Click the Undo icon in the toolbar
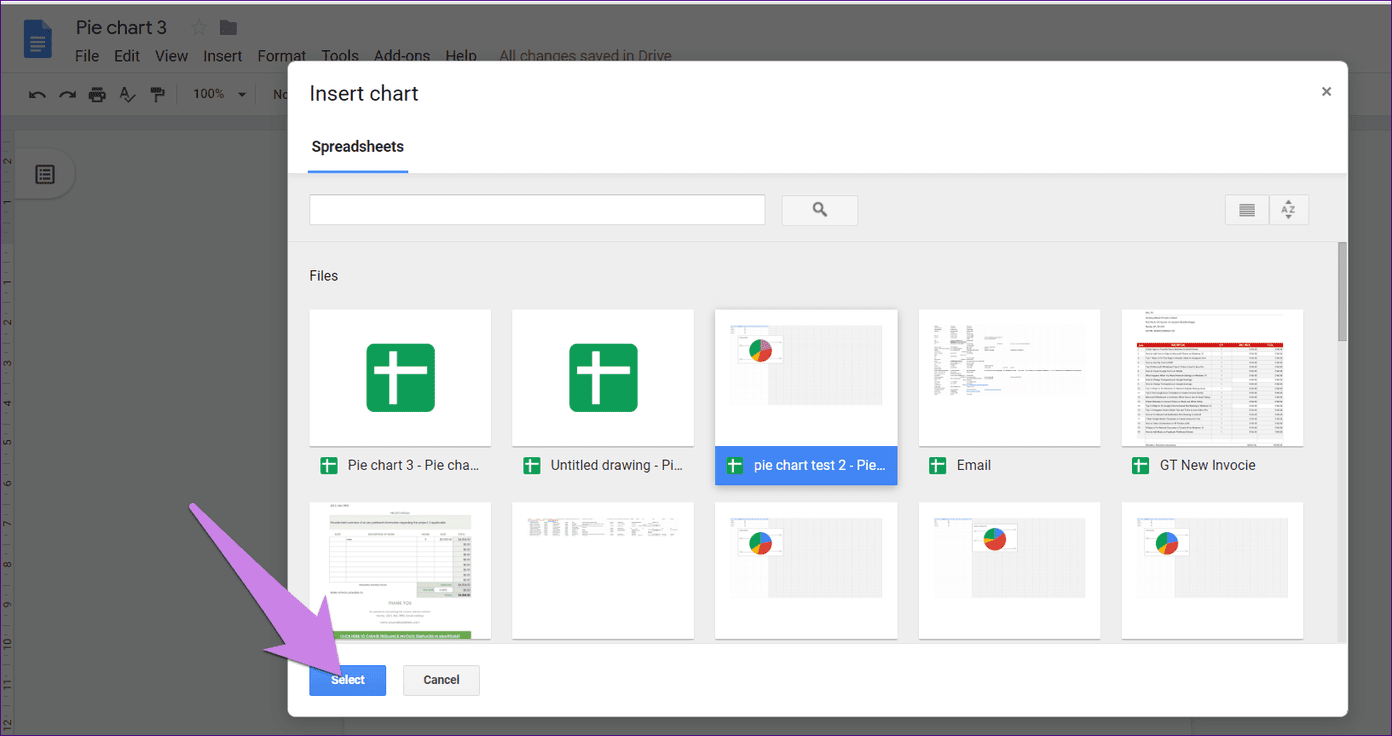 [x=36, y=93]
